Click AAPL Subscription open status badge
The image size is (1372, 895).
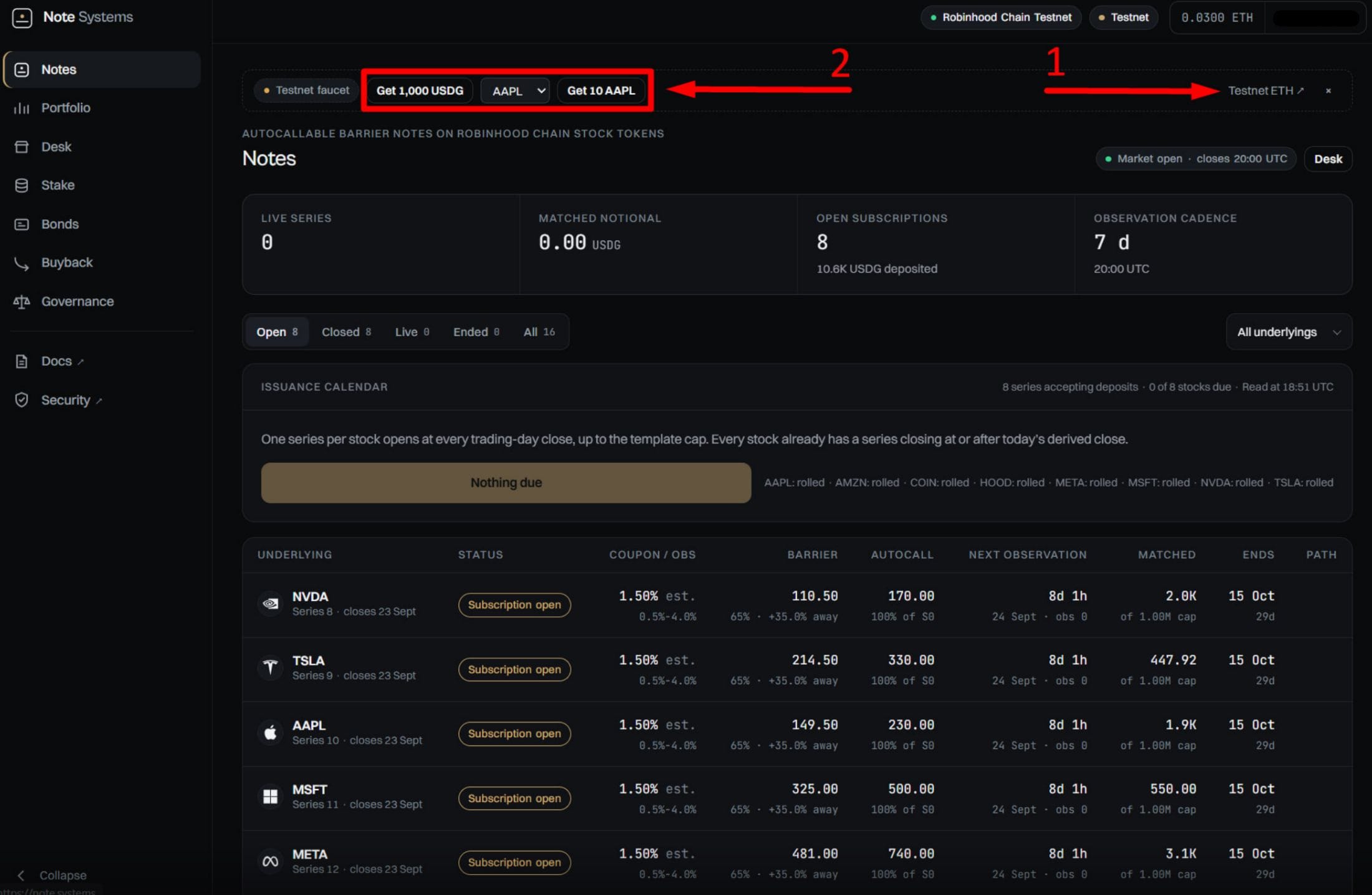pyautogui.click(x=514, y=734)
